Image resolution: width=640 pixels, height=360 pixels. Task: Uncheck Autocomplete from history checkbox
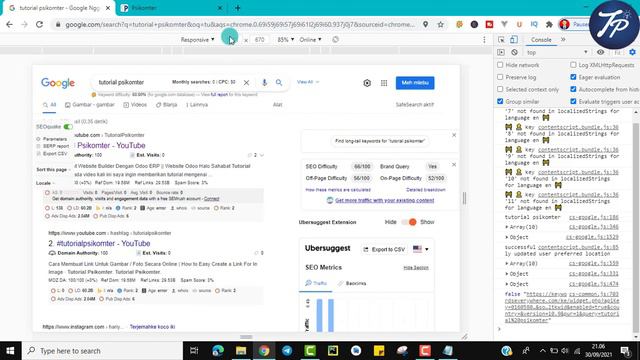573,89
